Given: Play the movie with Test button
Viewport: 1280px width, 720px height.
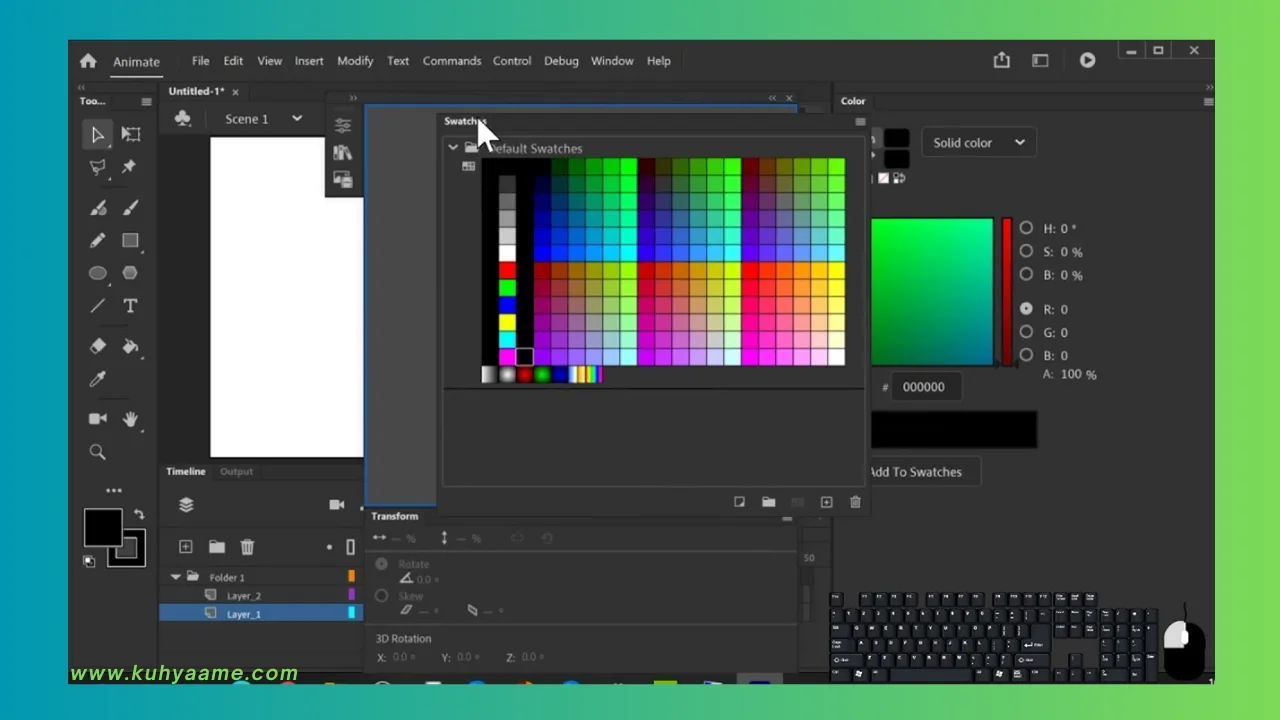Looking at the screenshot, I should coord(1087,60).
